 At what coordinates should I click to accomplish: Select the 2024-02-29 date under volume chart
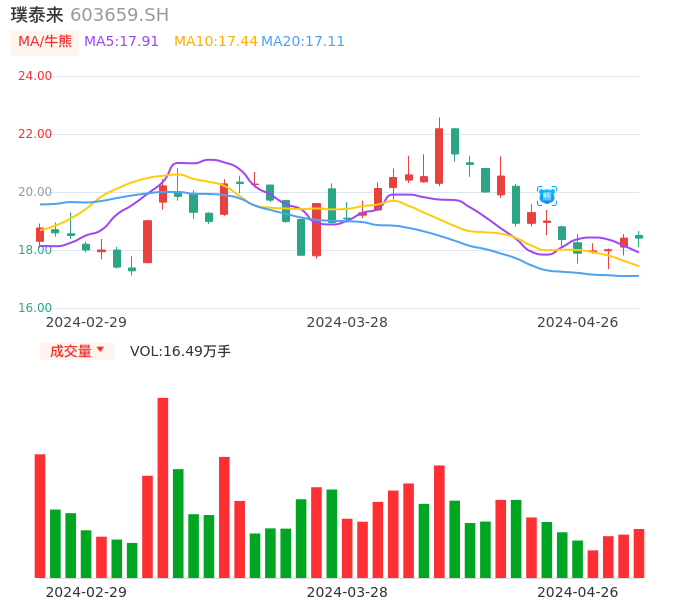click(x=86, y=592)
